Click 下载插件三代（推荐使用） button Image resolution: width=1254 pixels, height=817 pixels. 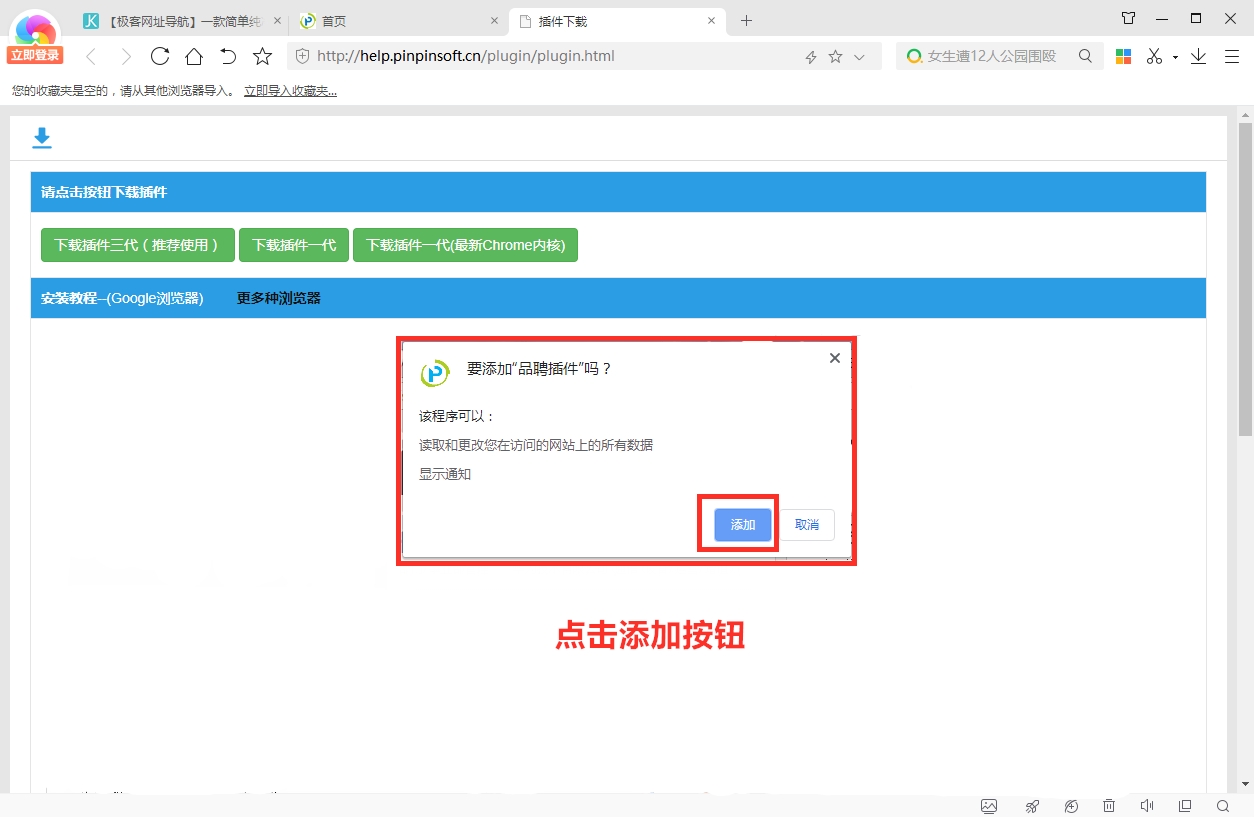point(137,245)
